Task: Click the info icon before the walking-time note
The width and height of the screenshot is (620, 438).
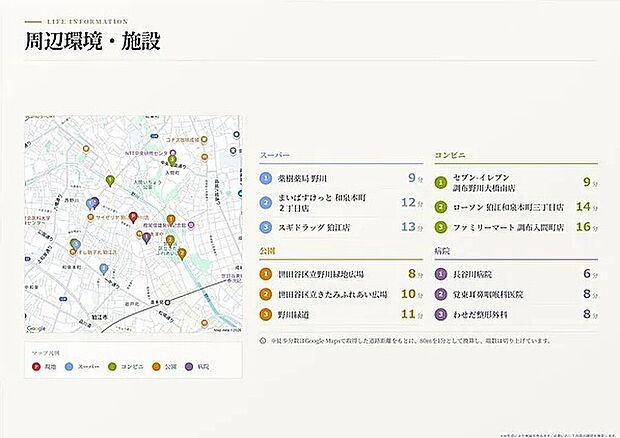Action: (263, 341)
